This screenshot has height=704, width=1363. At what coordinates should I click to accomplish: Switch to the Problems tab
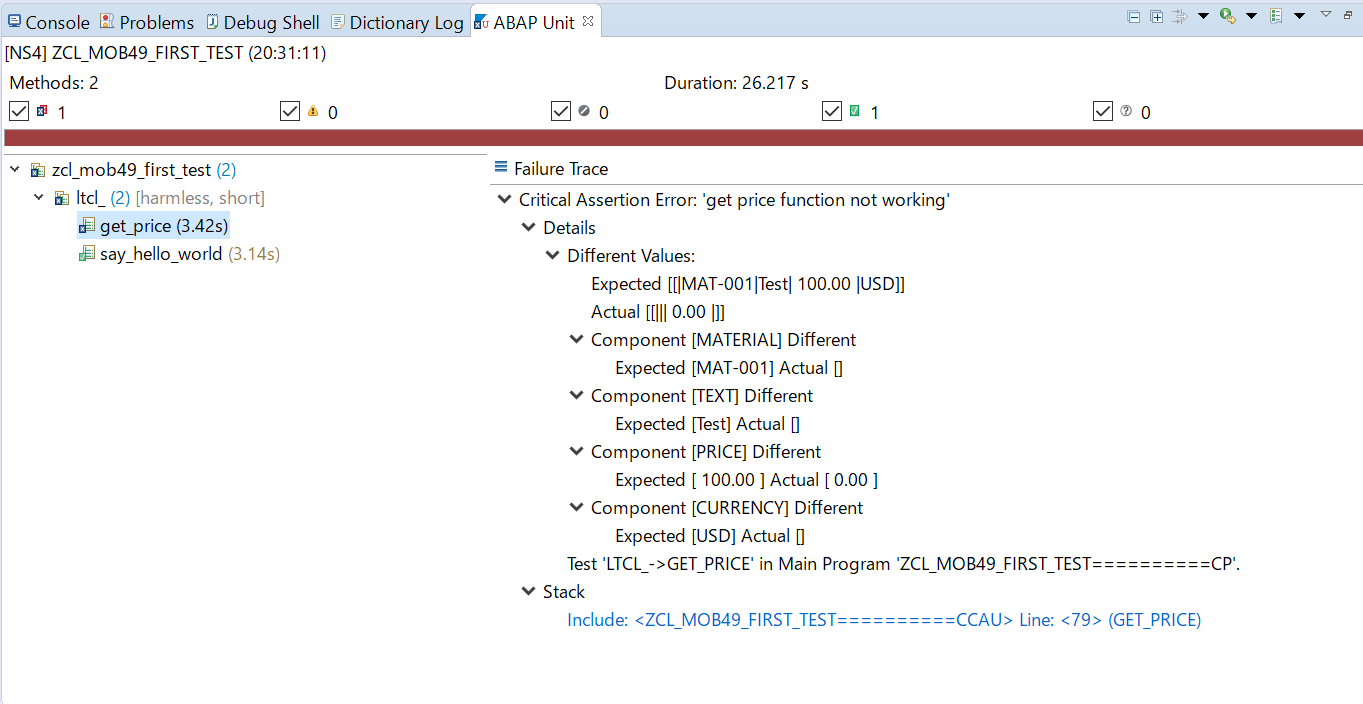147,22
